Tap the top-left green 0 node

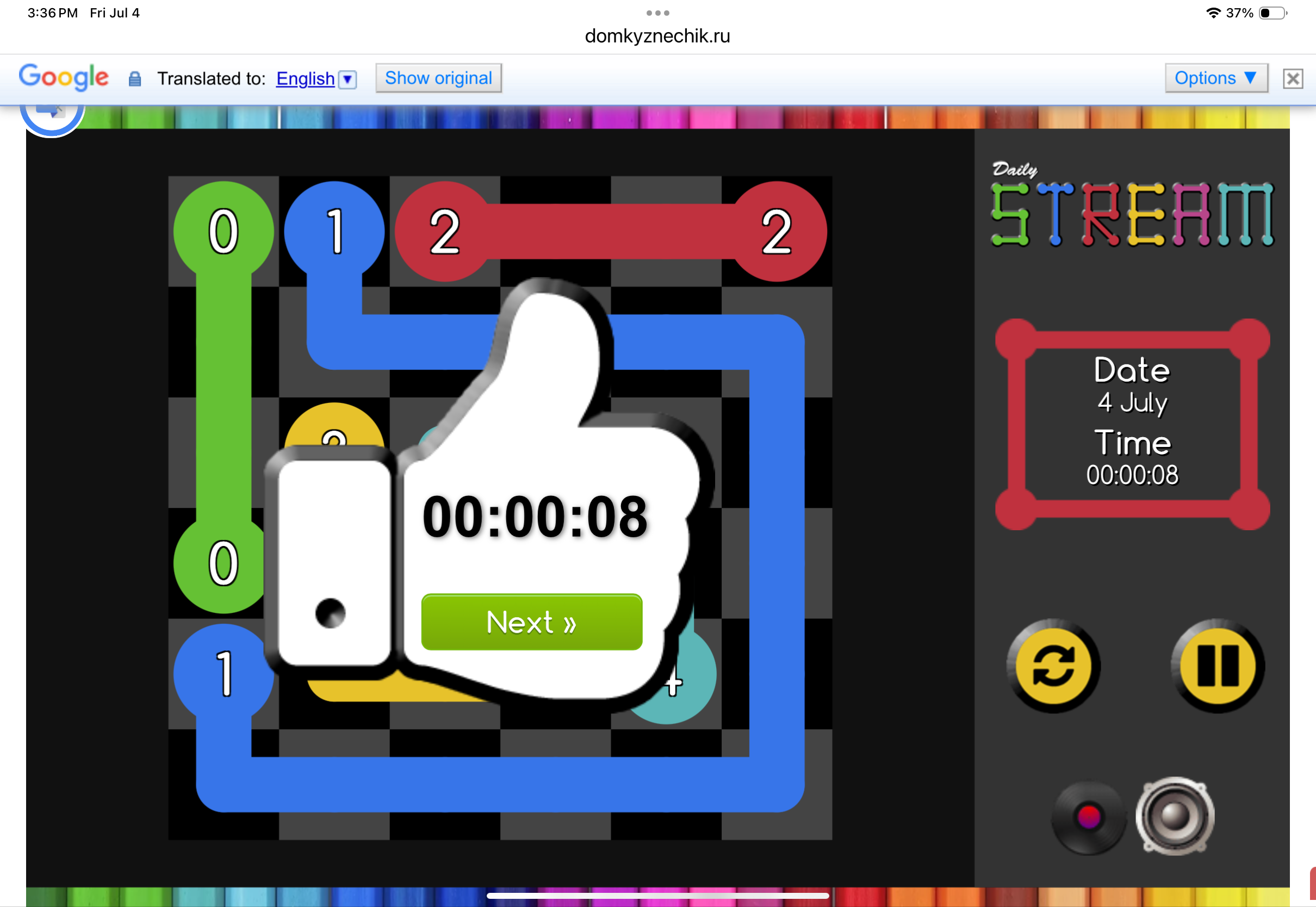tap(224, 231)
